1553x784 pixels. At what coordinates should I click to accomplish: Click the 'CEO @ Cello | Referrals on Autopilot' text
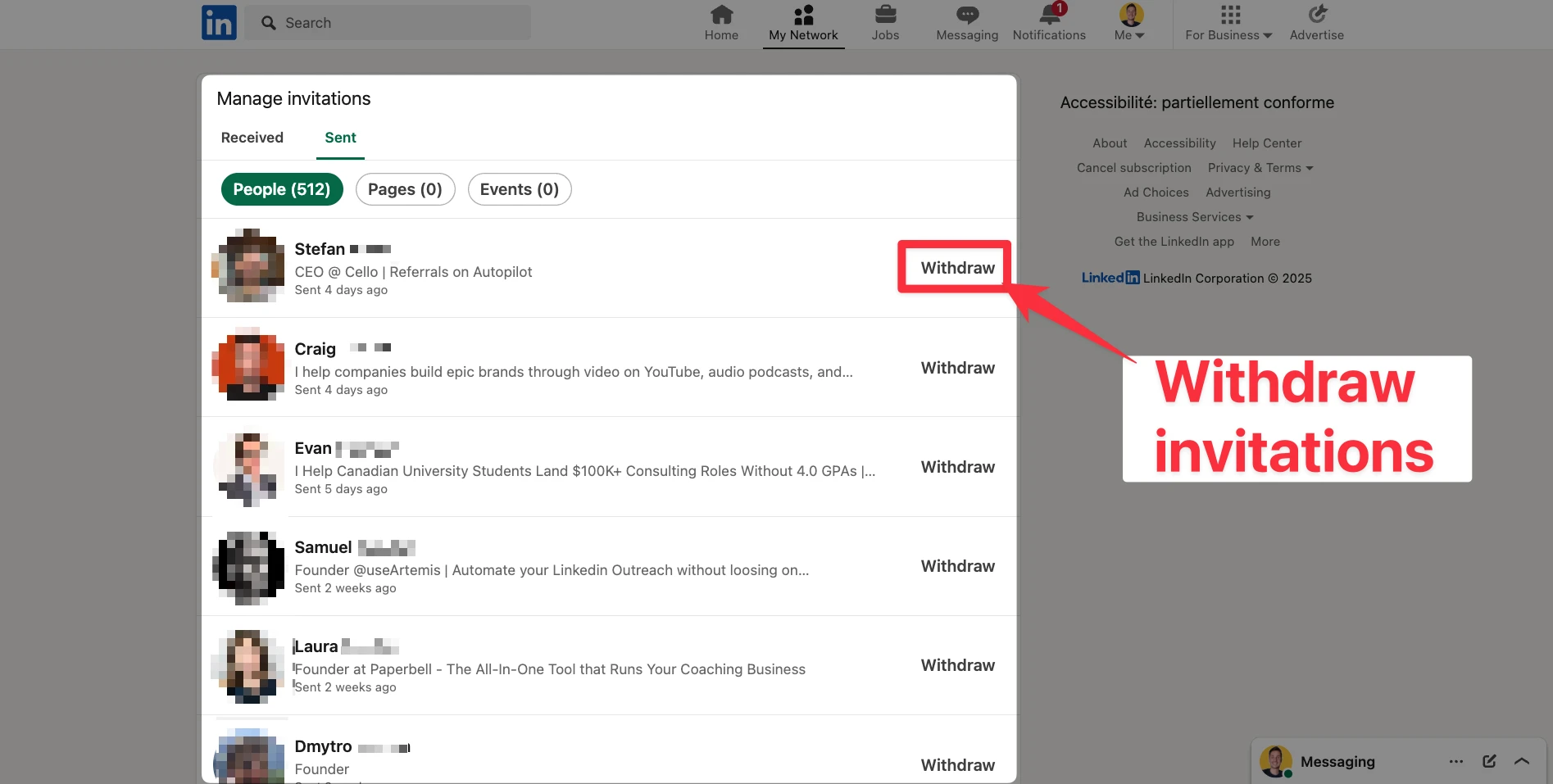413,272
